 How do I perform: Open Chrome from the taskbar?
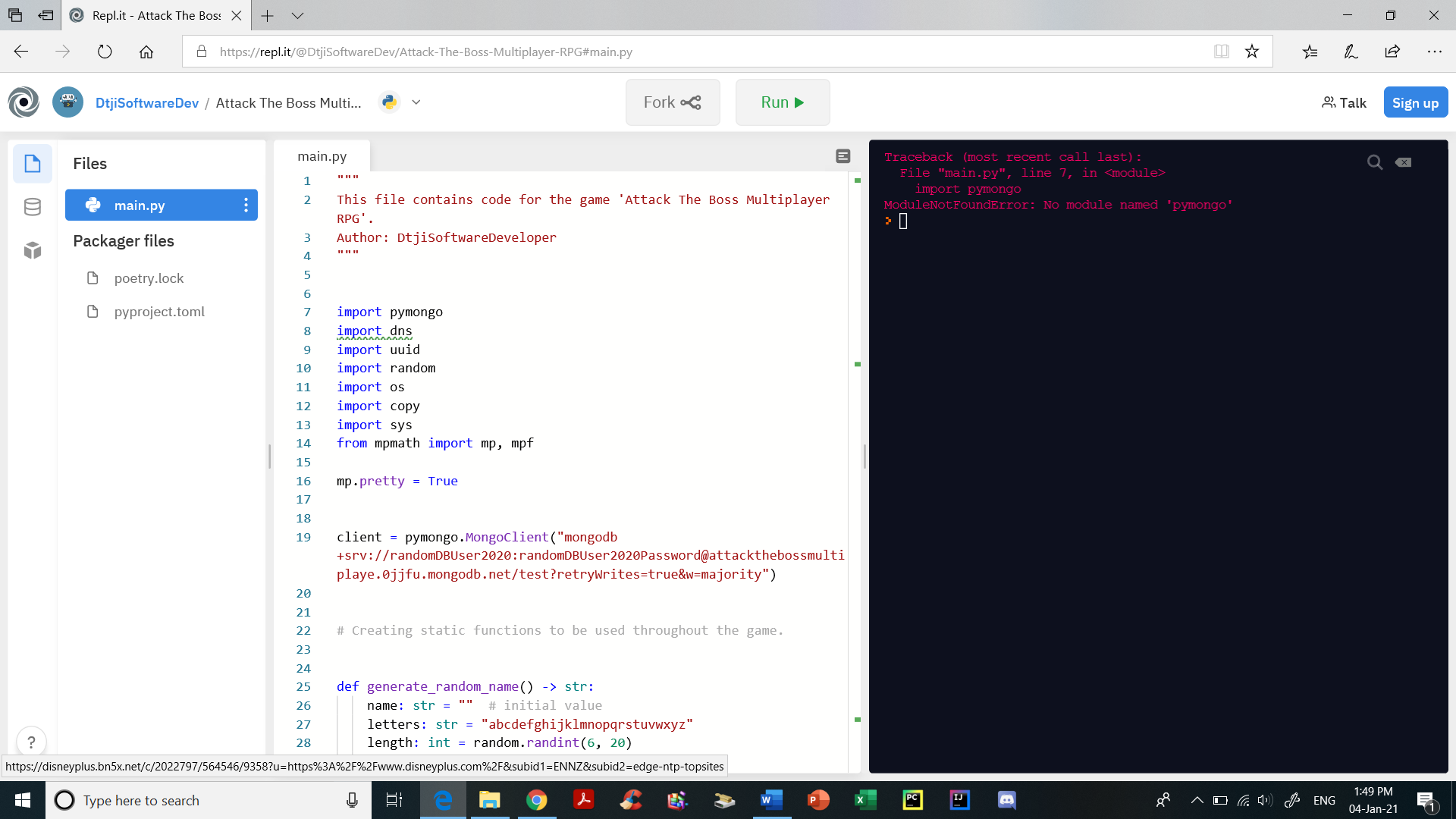536,800
